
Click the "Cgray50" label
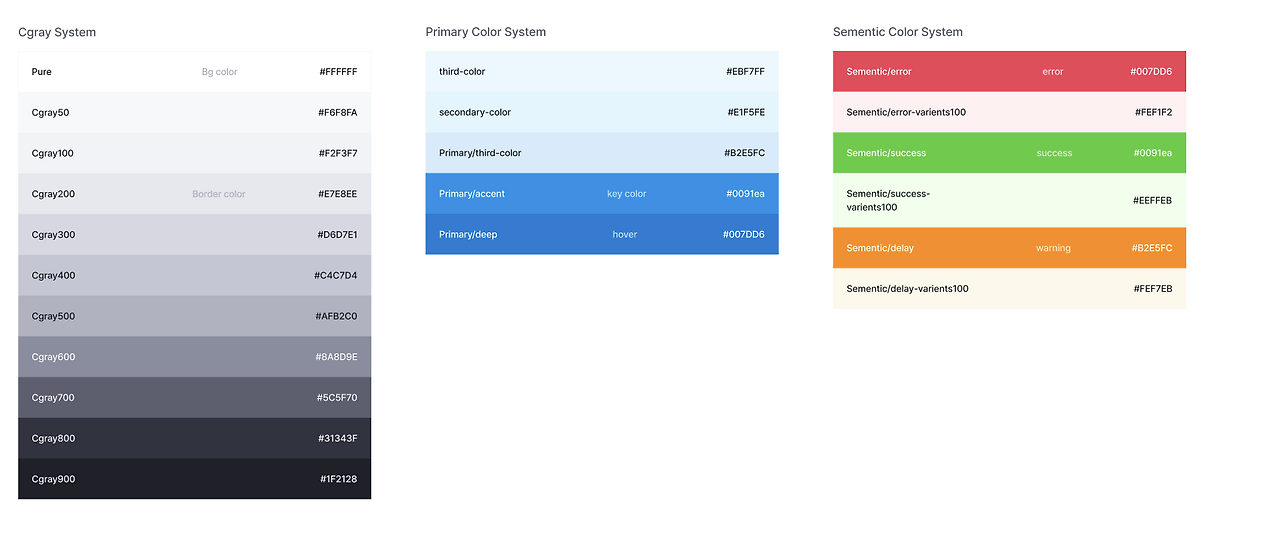(x=50, y=113)
